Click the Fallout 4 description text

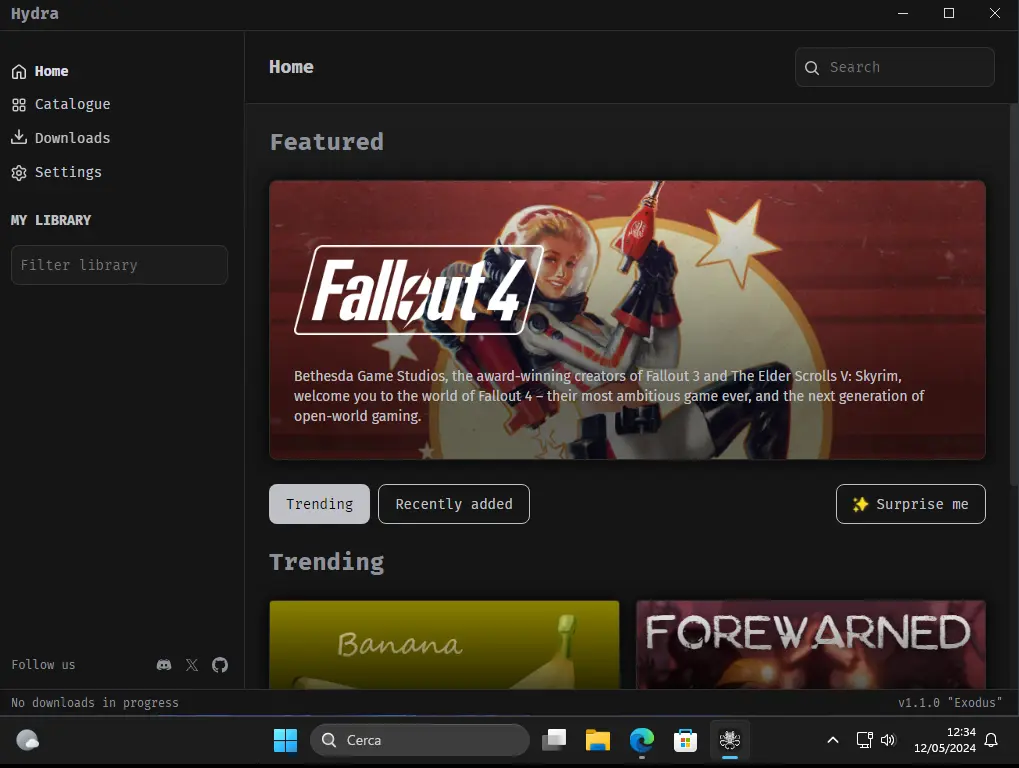(609, 396)
